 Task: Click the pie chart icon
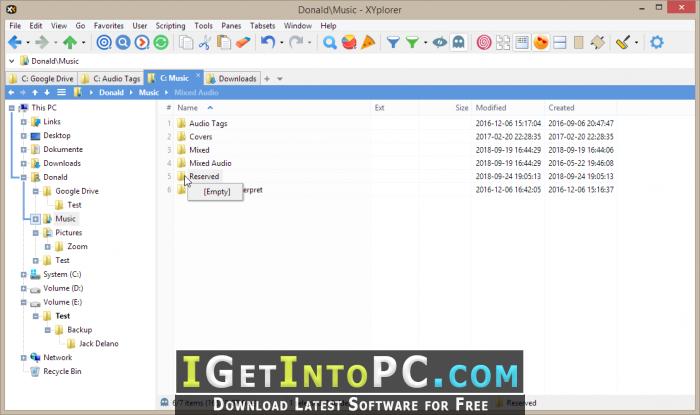pos(349,42)
